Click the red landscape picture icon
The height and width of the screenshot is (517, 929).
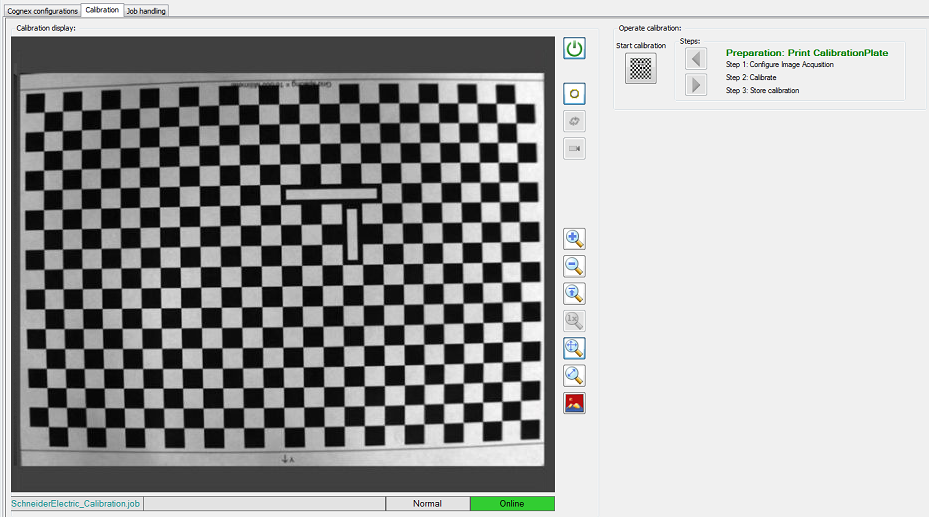click(574, 403)
